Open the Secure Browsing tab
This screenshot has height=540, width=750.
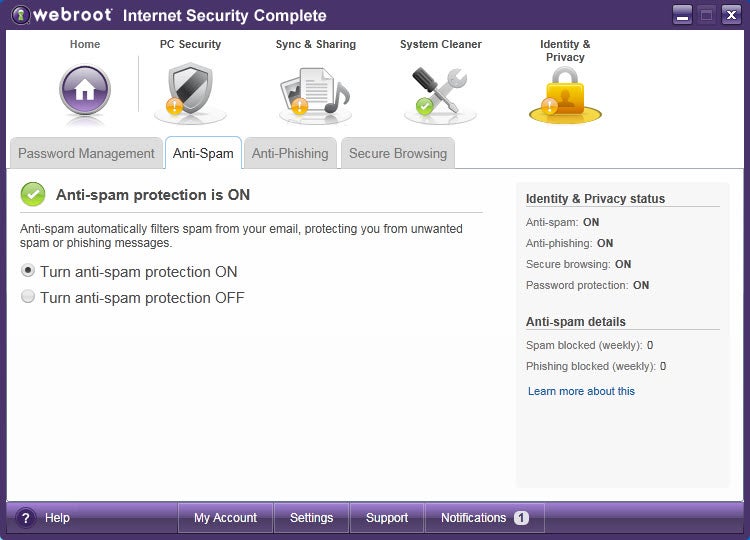[397, 153]
